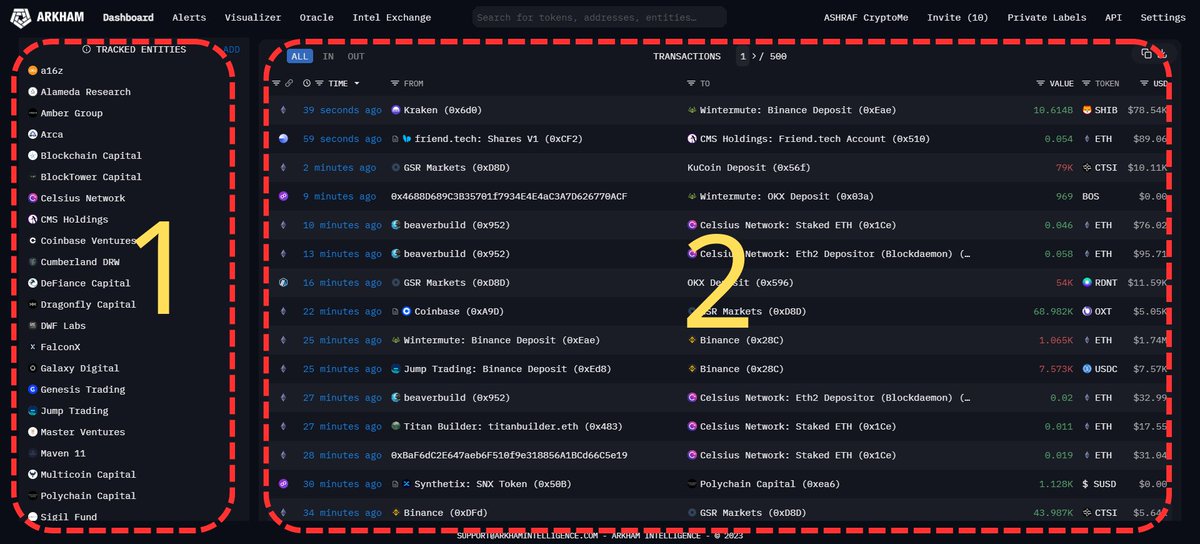This screenshot has width=1200, height=544.
Task: Copy transactions with the copy icon
Action: pos(1147,55)
